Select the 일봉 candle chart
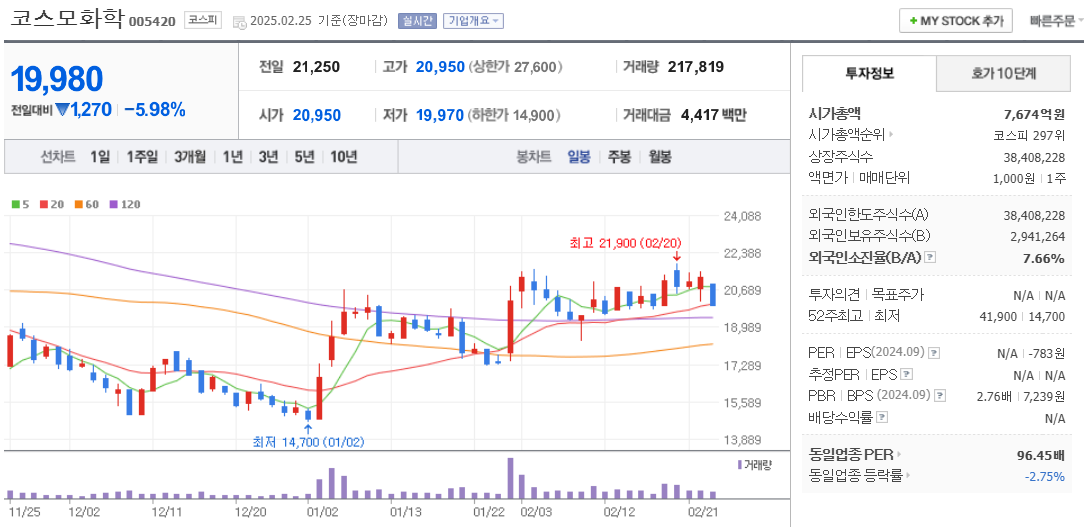1088x527 pixels. [579, 157]
